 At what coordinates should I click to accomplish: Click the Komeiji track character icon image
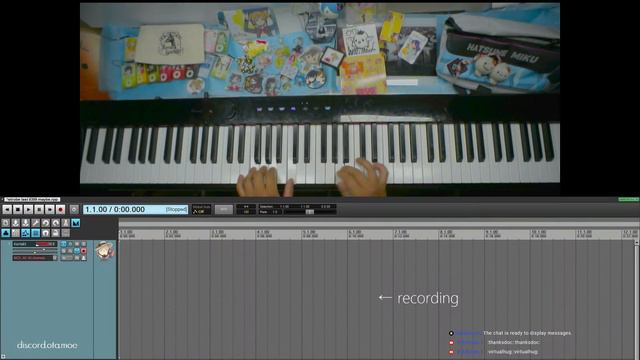(x=104, y=250)
